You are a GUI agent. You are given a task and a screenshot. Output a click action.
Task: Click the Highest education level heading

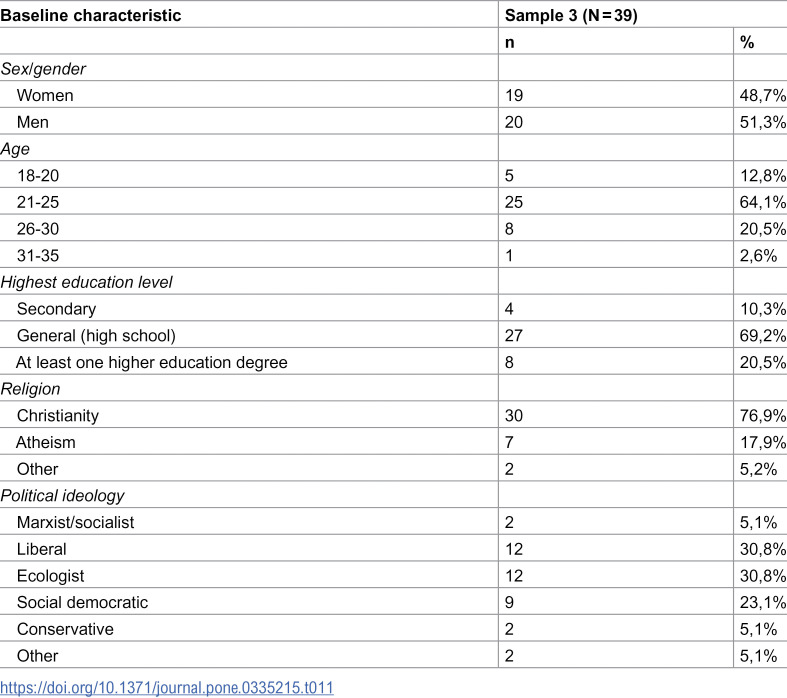tap(86, 282)
